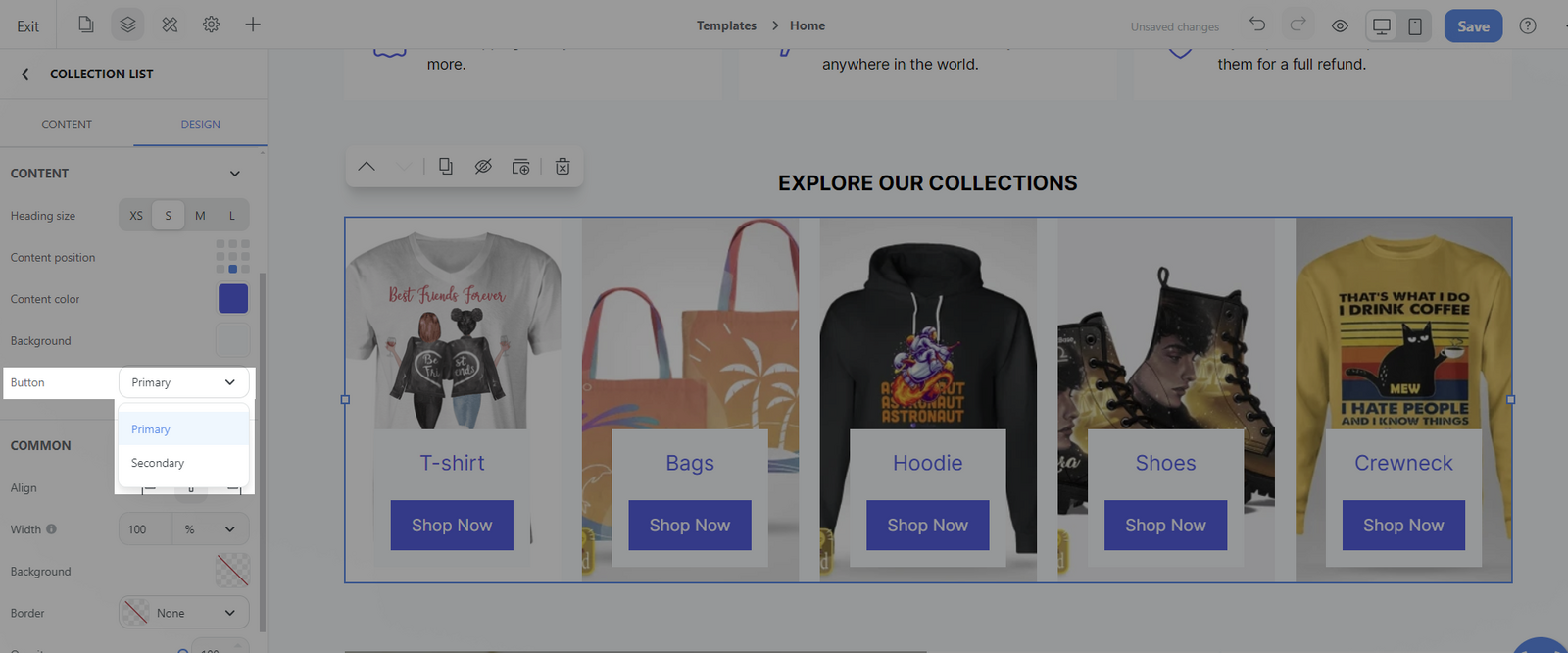Move section down with arrow icon
Screen dimensions: 1568x653
(404, 167)
